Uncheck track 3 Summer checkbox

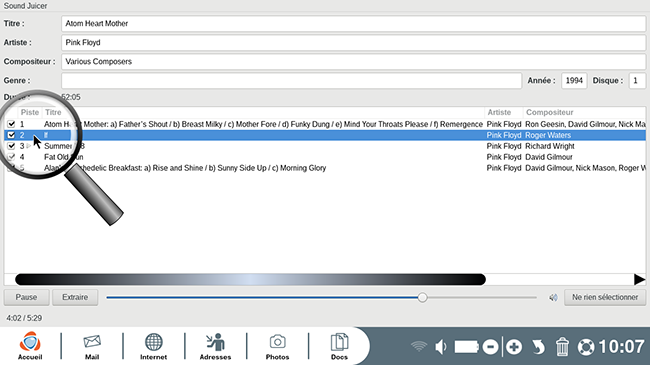pyautogui.click(x=11, y=146)
